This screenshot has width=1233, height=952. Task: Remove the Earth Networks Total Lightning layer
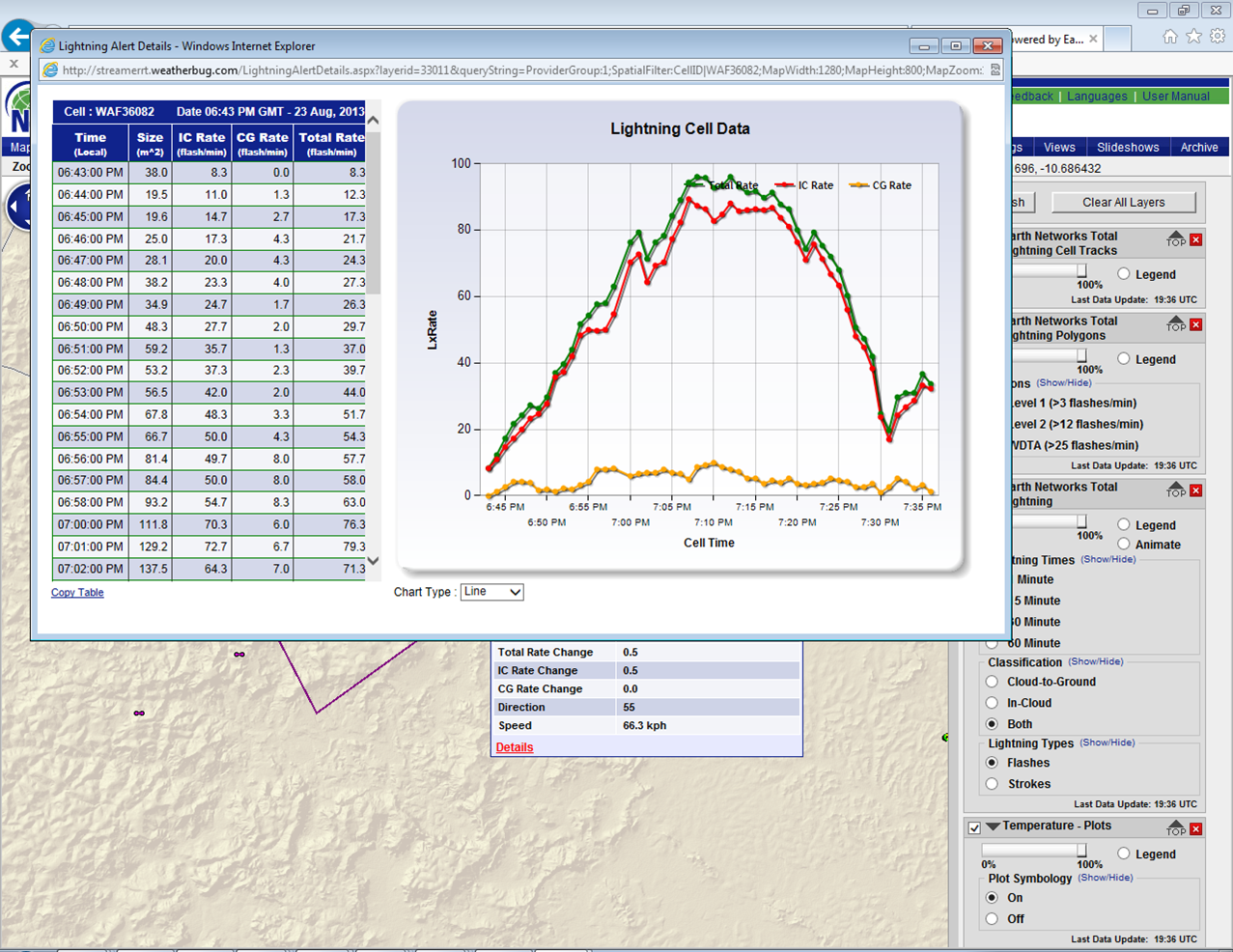(x=1196, y=490)
